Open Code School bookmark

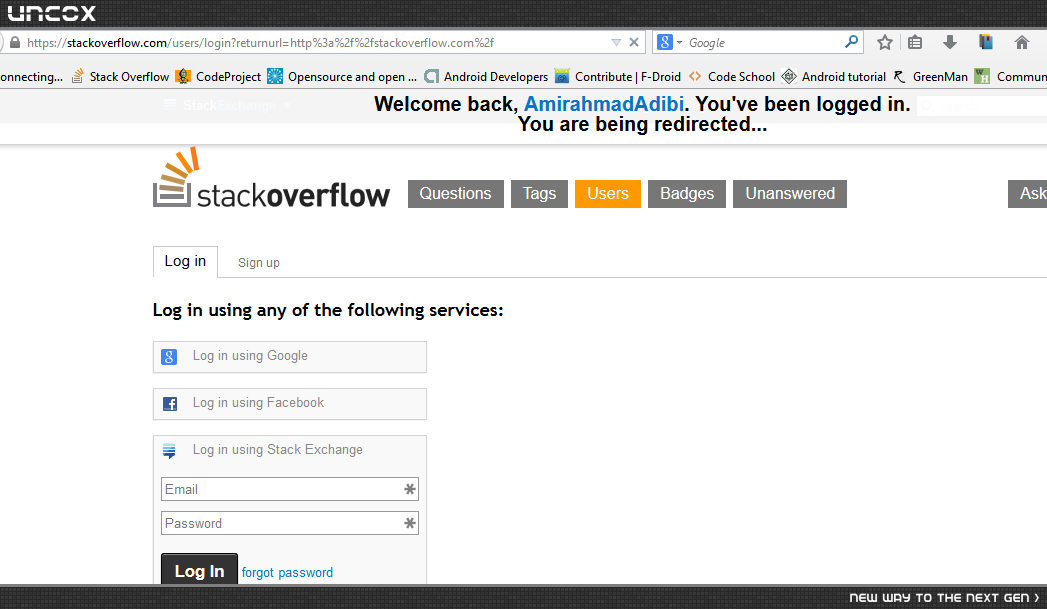pyautogui.click(x=731, y=77)
